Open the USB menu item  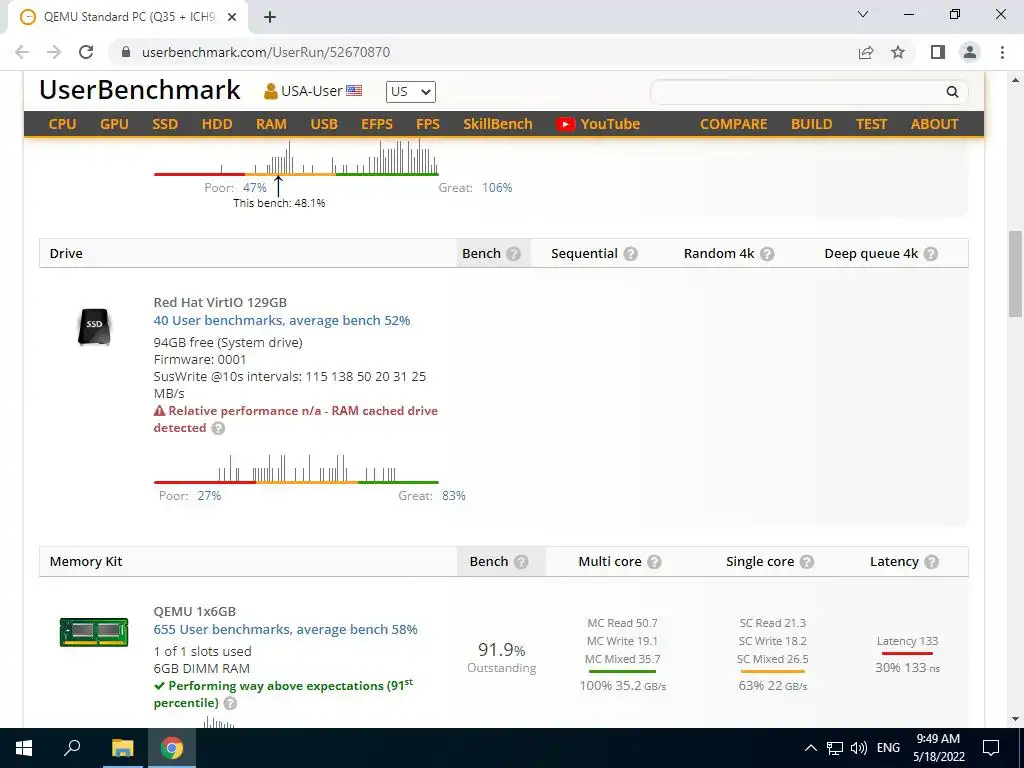pyautogui.click(x=324, y=124)
